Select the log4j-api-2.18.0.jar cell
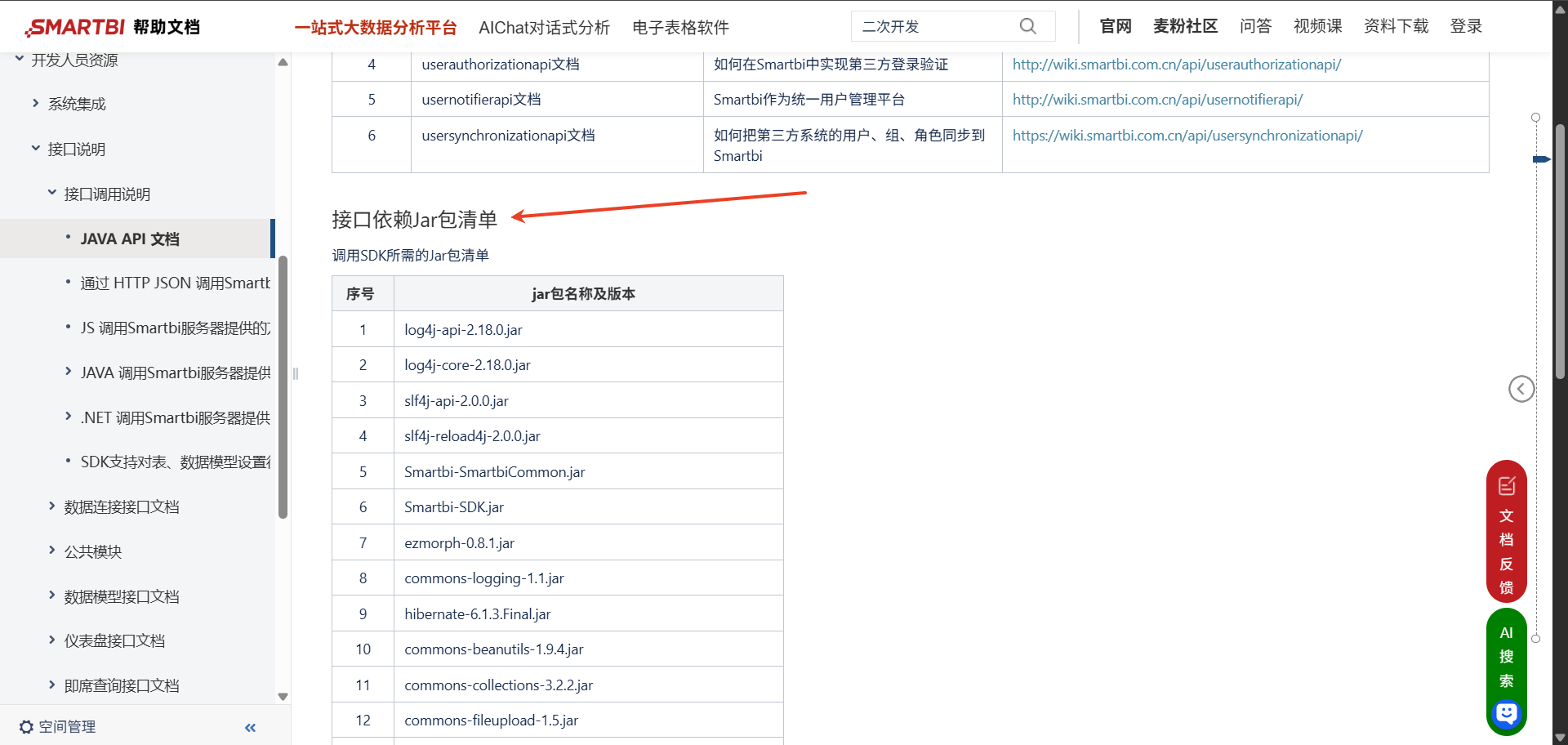Viewport: 1568px width, 745px height. [x=588, y=329]
